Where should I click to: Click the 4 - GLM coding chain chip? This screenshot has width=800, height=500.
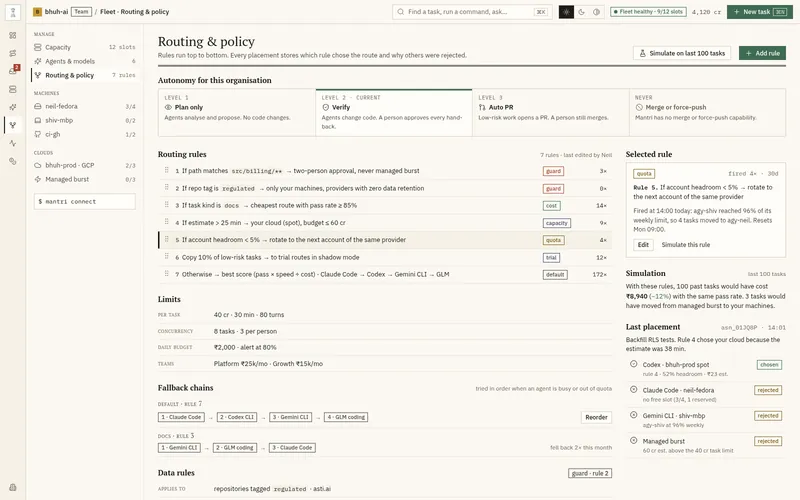(346, 417)
